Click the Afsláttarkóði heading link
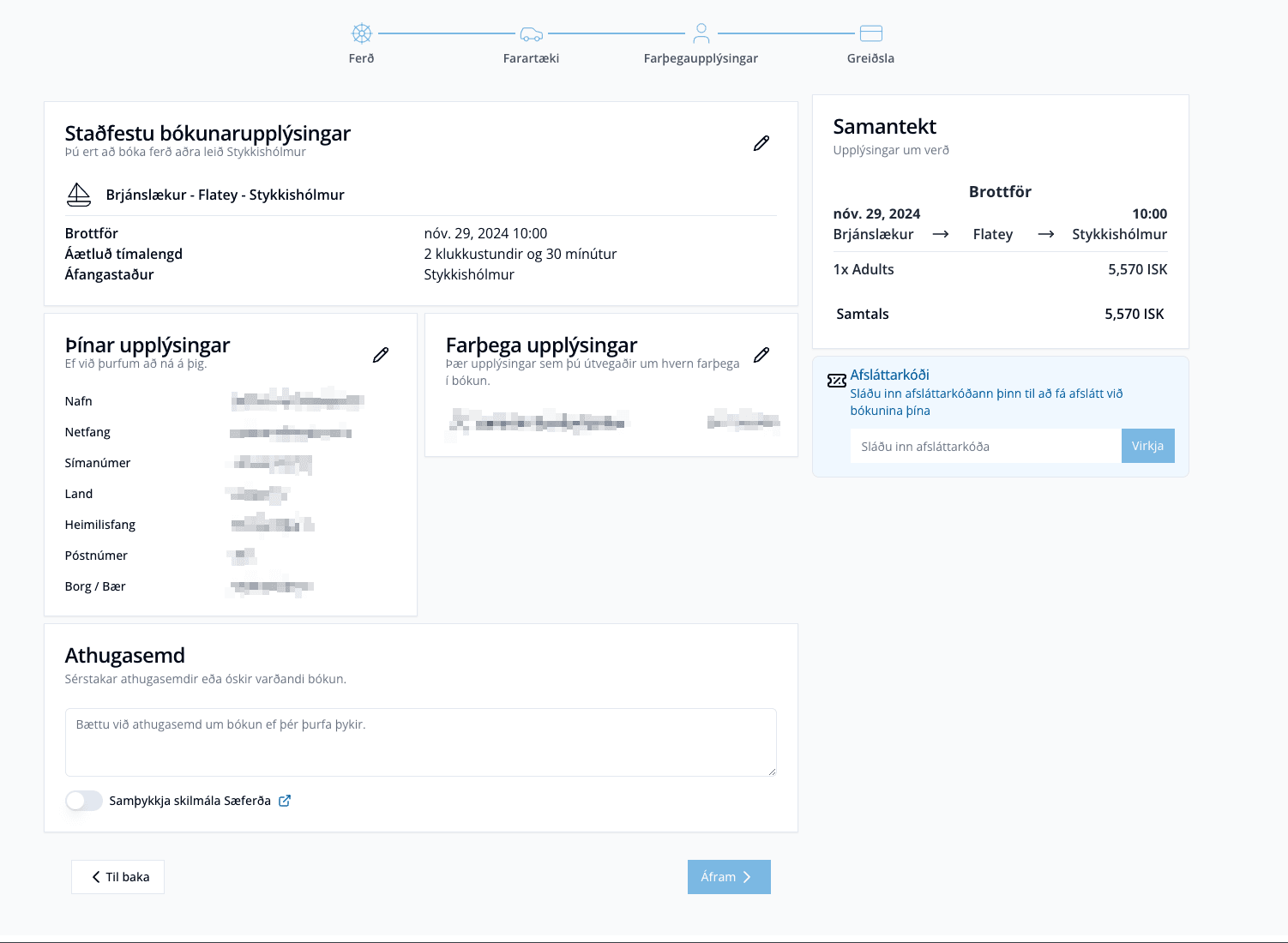This screenshot has height=943, width=1288. click(x=889, y=375)
